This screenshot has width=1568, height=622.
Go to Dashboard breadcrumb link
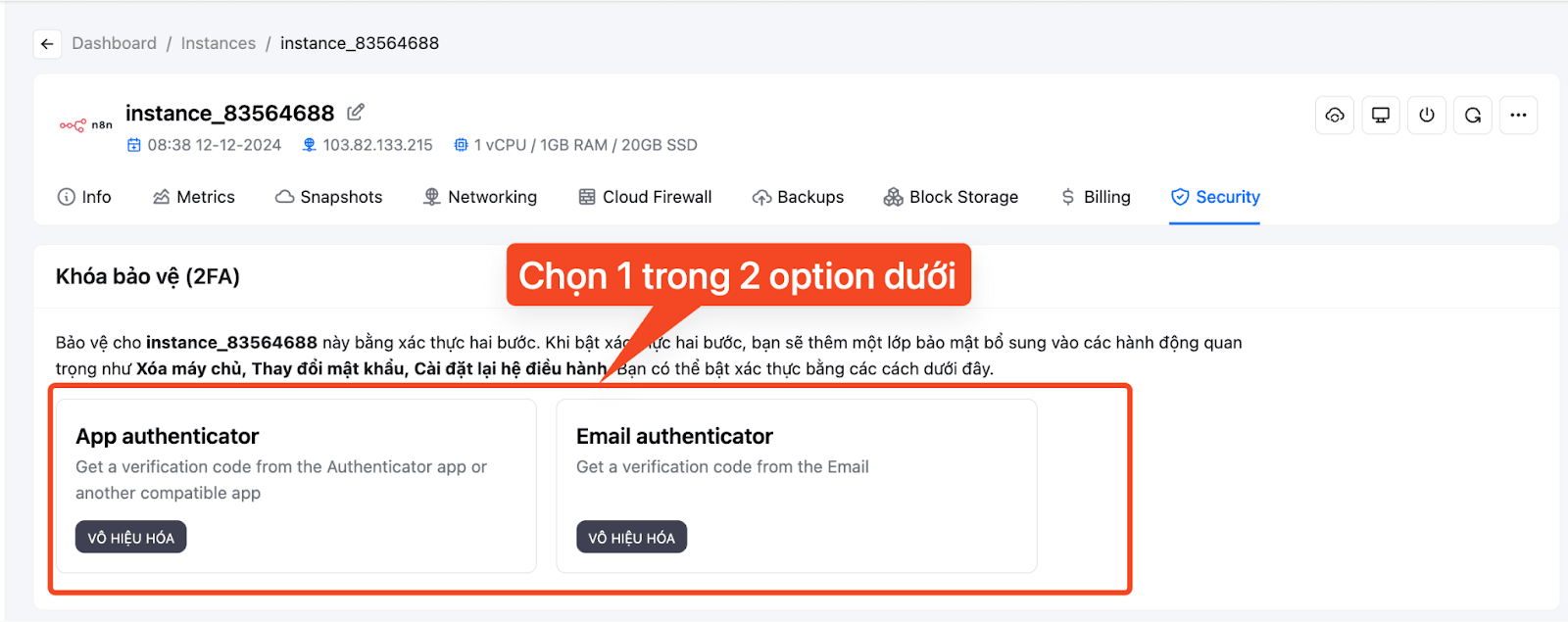pyautogui.click(x=115, y=43)
